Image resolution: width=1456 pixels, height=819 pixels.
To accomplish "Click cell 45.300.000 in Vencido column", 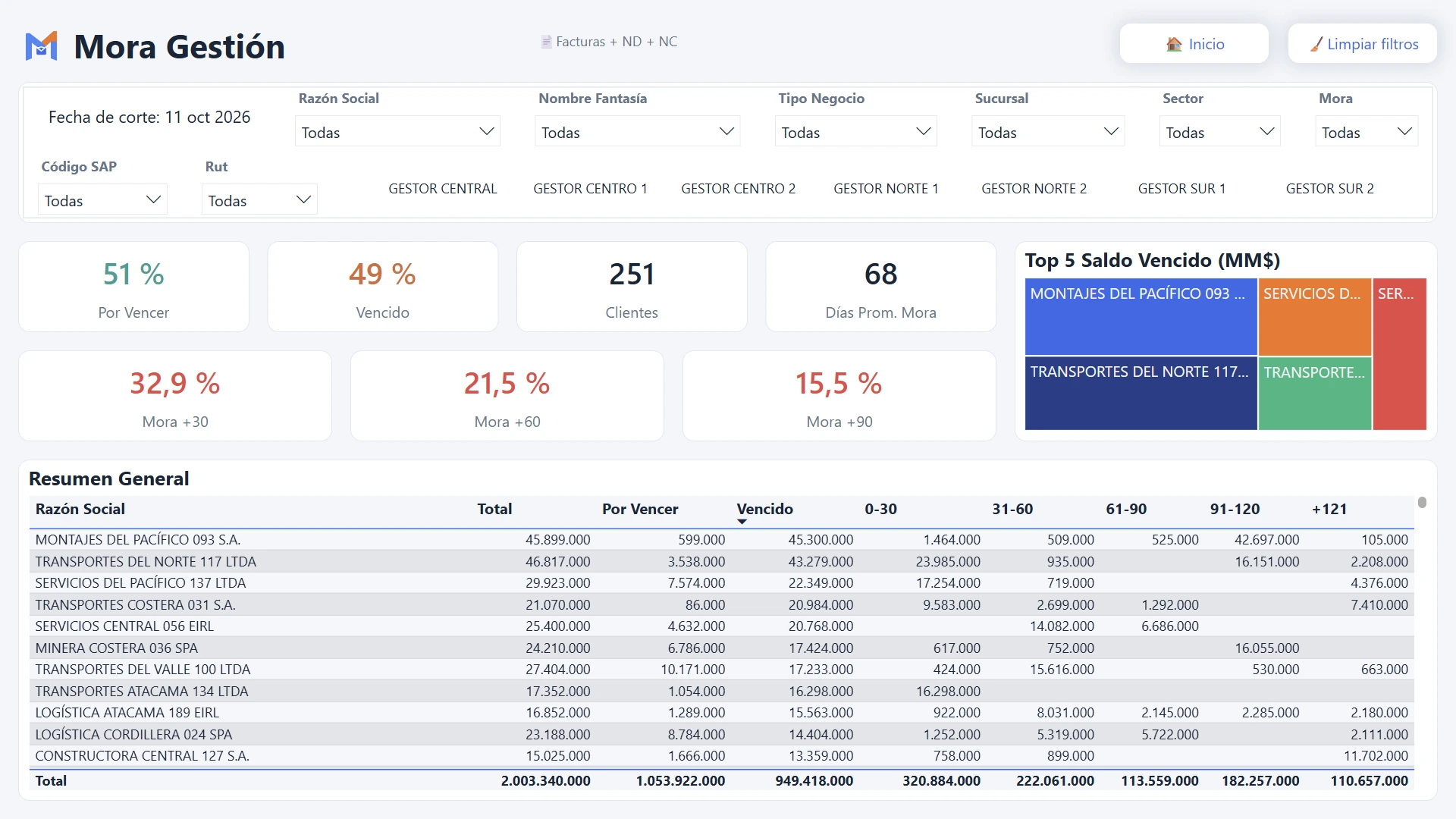I will [821, 540].
